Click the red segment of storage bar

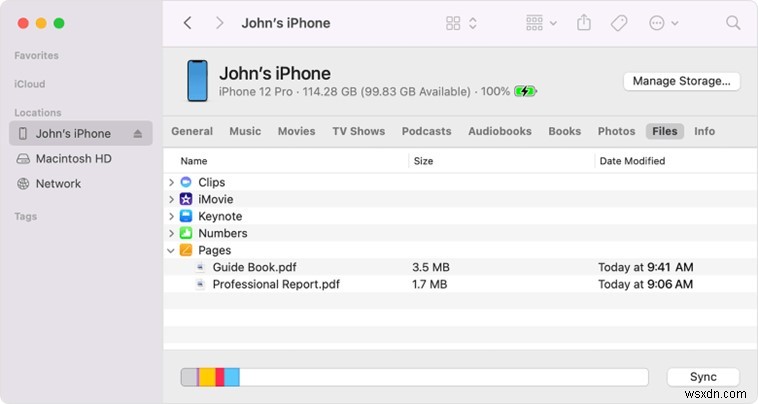(x=220, y=377)
